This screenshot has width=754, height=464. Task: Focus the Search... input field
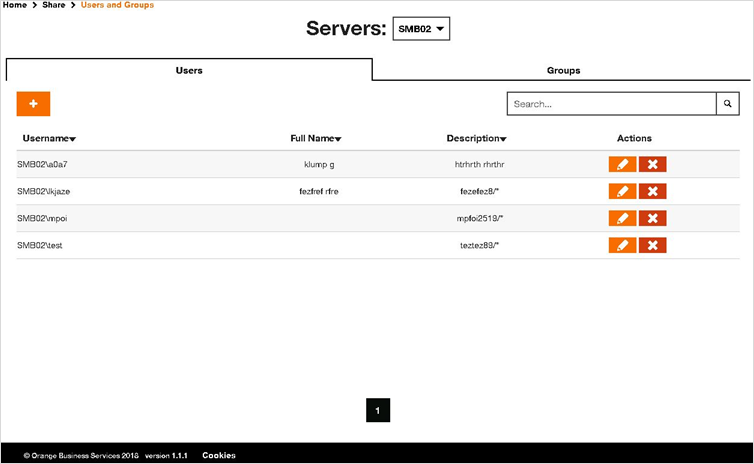pos(611,104)
